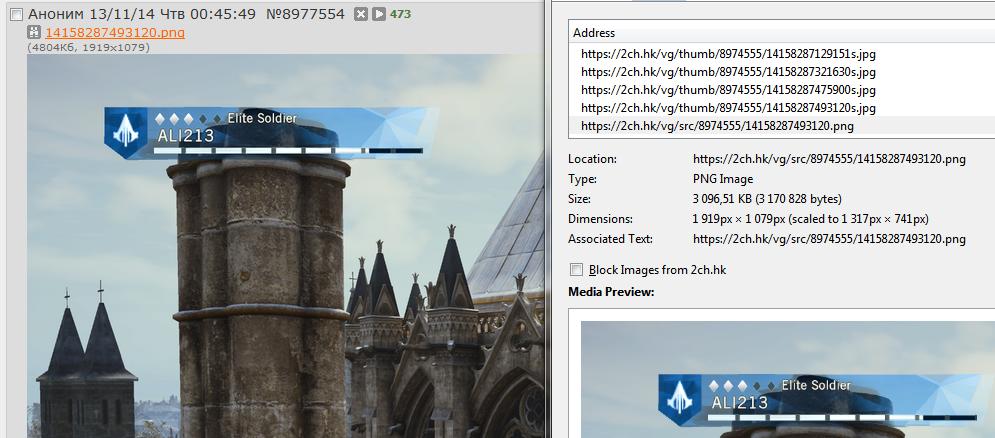
Task: Select the thumb row ending 14158287129151s.jpg
Action: coord(782,55)
